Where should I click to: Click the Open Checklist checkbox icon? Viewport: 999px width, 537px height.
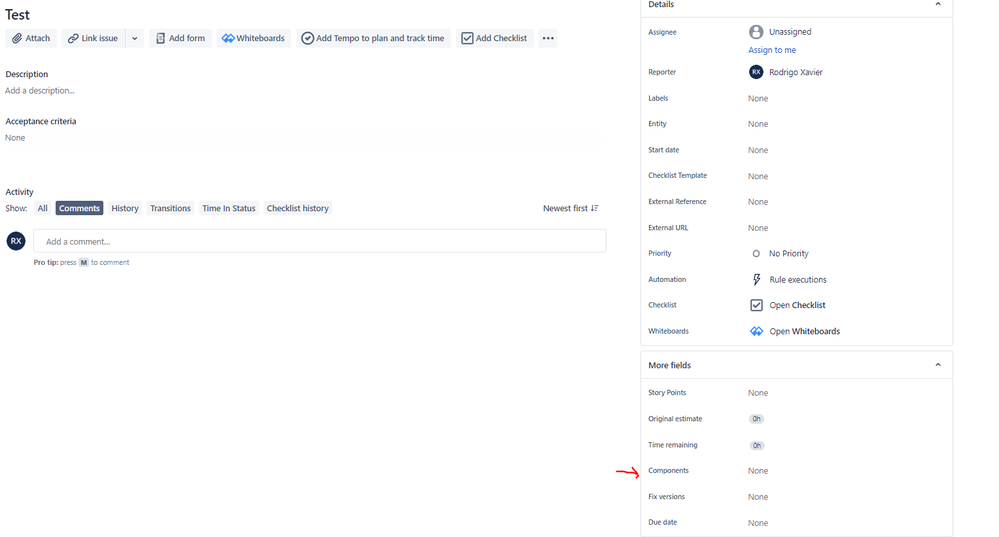pos(756,305)
